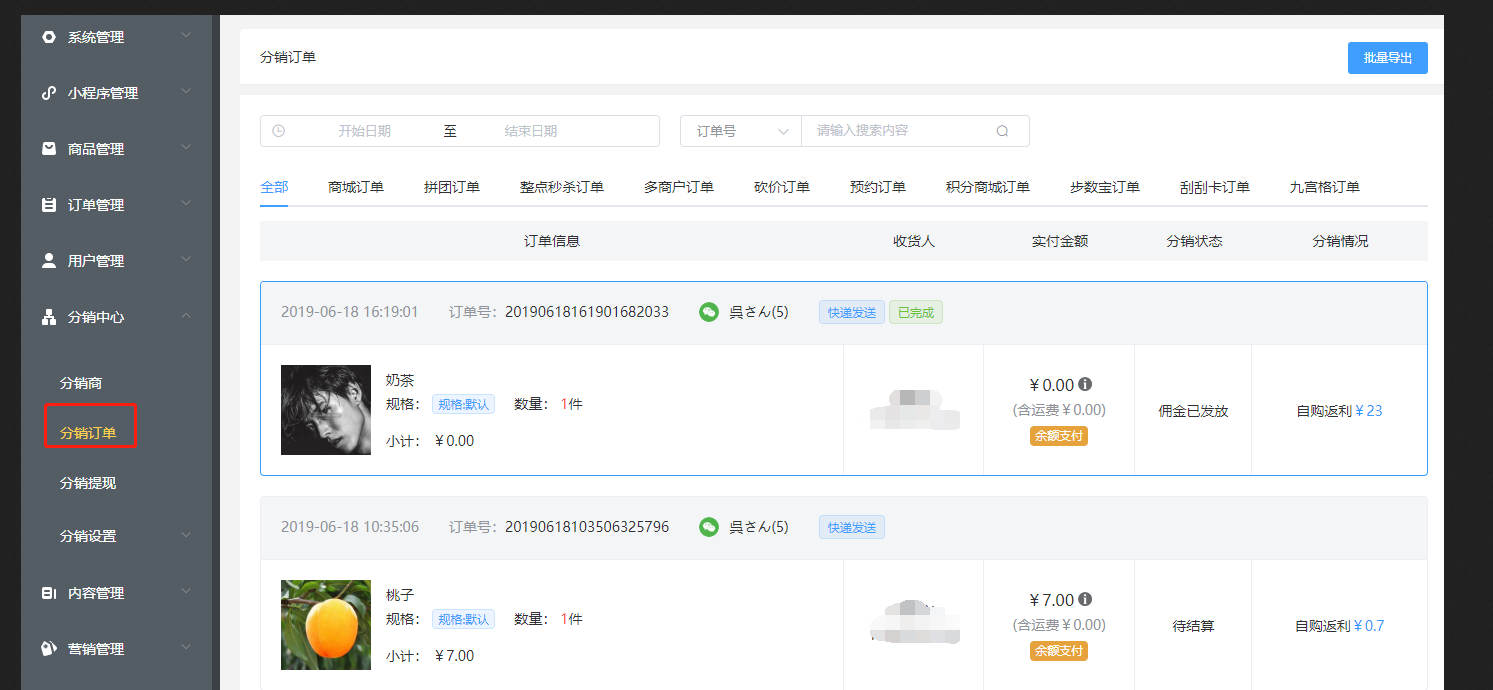Open the 订单号 search type dropdown

(741, 131)
